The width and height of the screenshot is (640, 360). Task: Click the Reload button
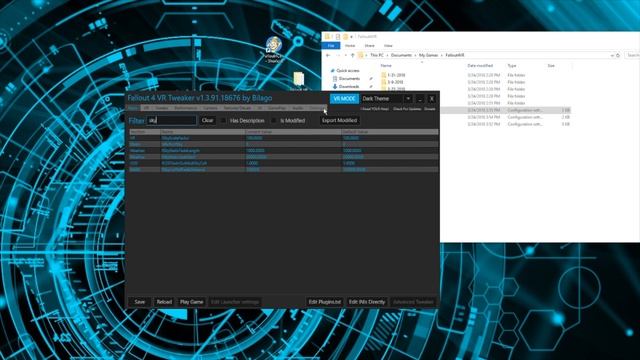tap(164, 302)
